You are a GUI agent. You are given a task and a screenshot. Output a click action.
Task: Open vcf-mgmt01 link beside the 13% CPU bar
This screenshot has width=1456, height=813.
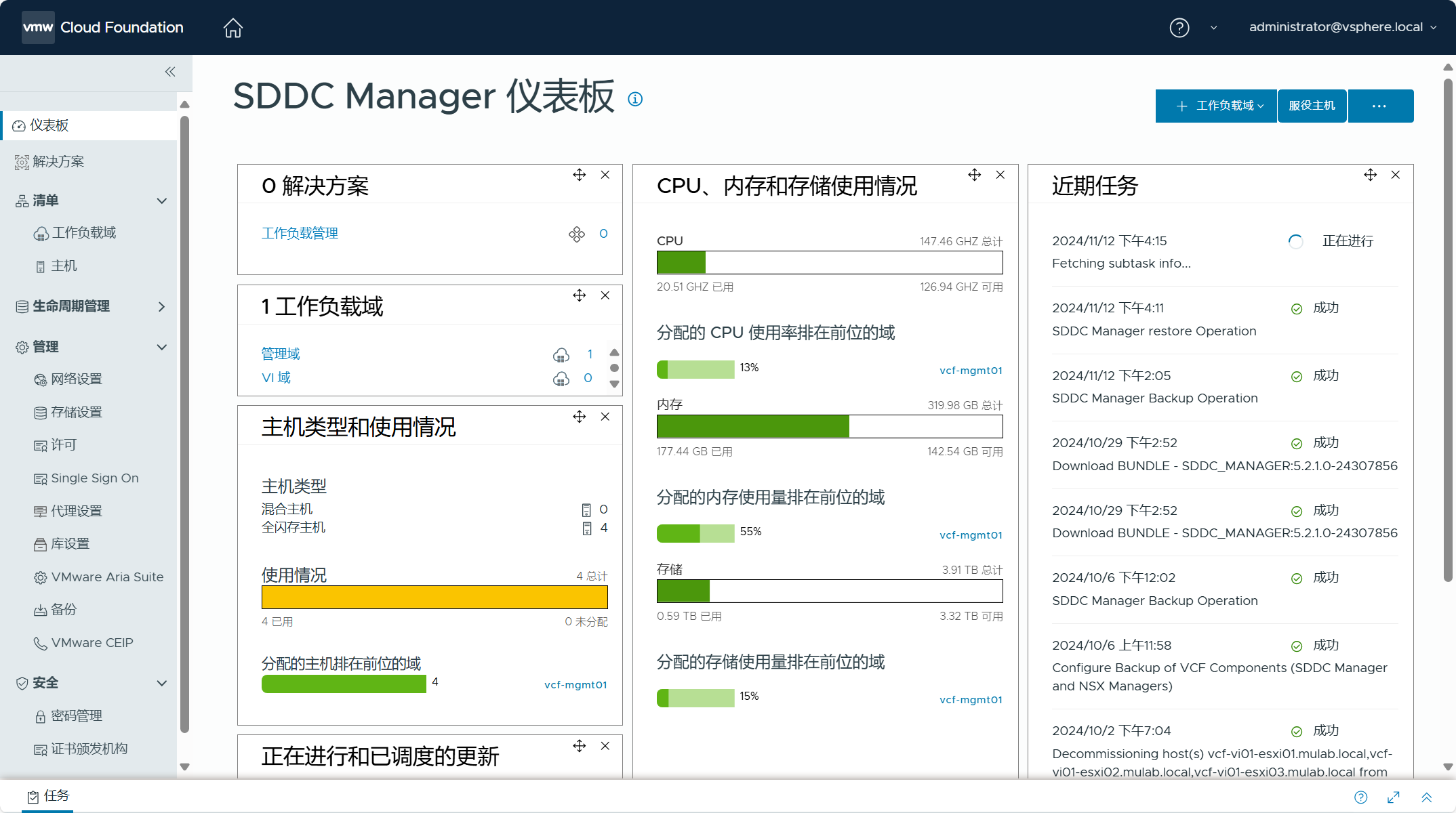coord(971,371)
